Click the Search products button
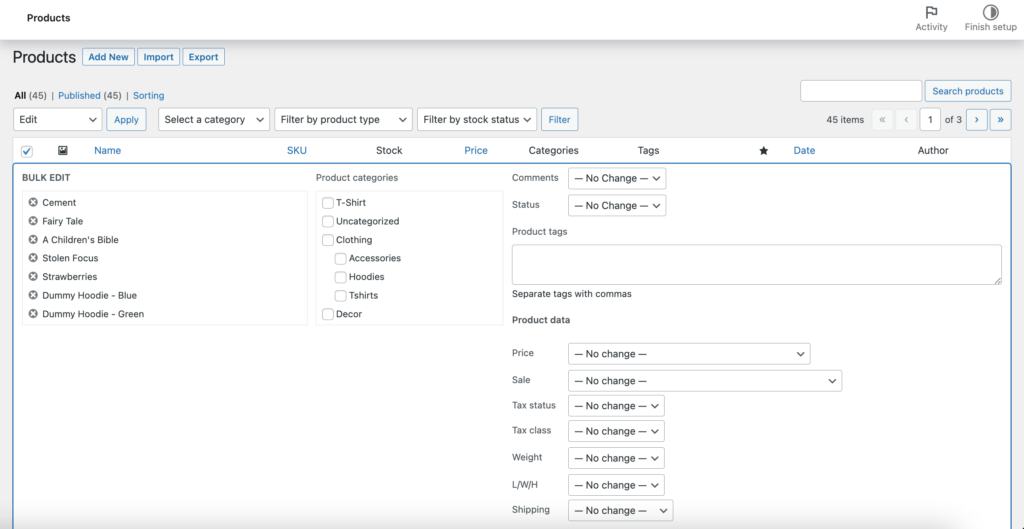Image resolution: width=1024 pixels, height=529 pixels. point(968,91)
